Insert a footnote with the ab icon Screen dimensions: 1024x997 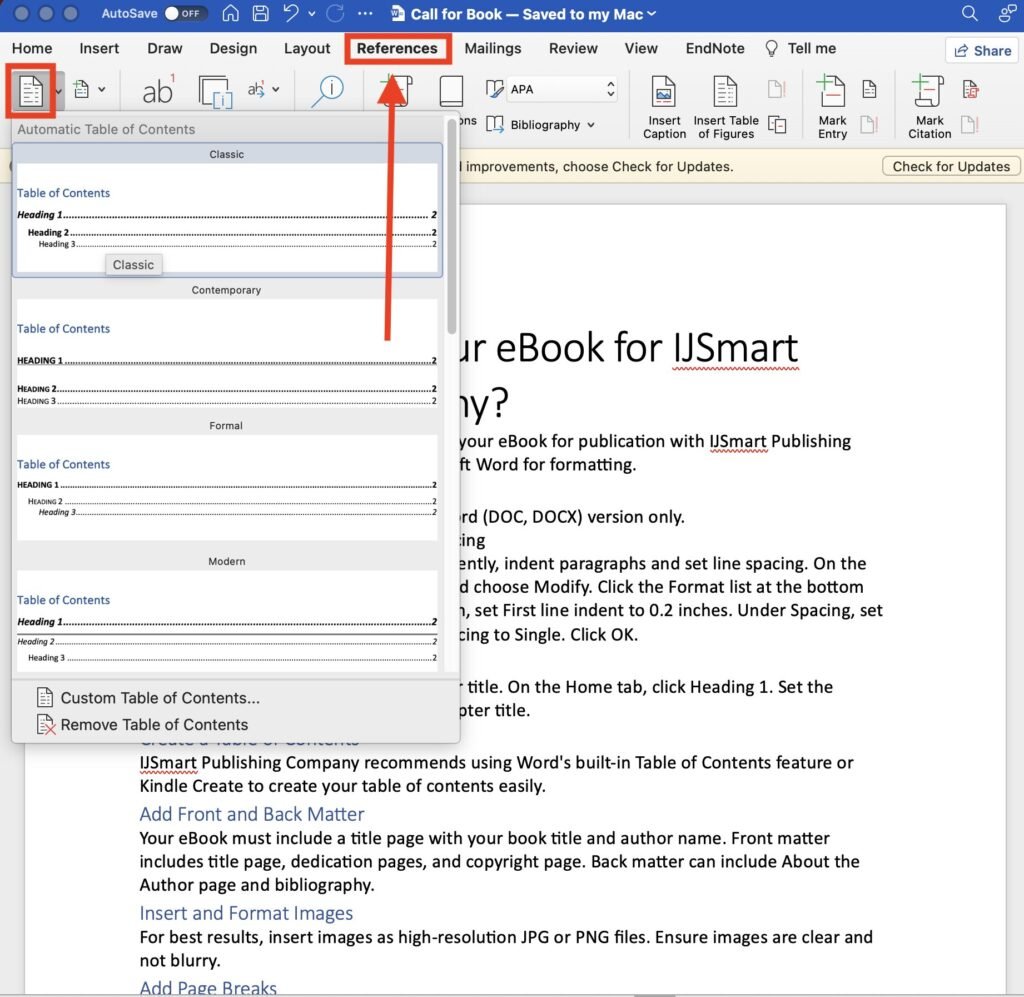[158, 90]
